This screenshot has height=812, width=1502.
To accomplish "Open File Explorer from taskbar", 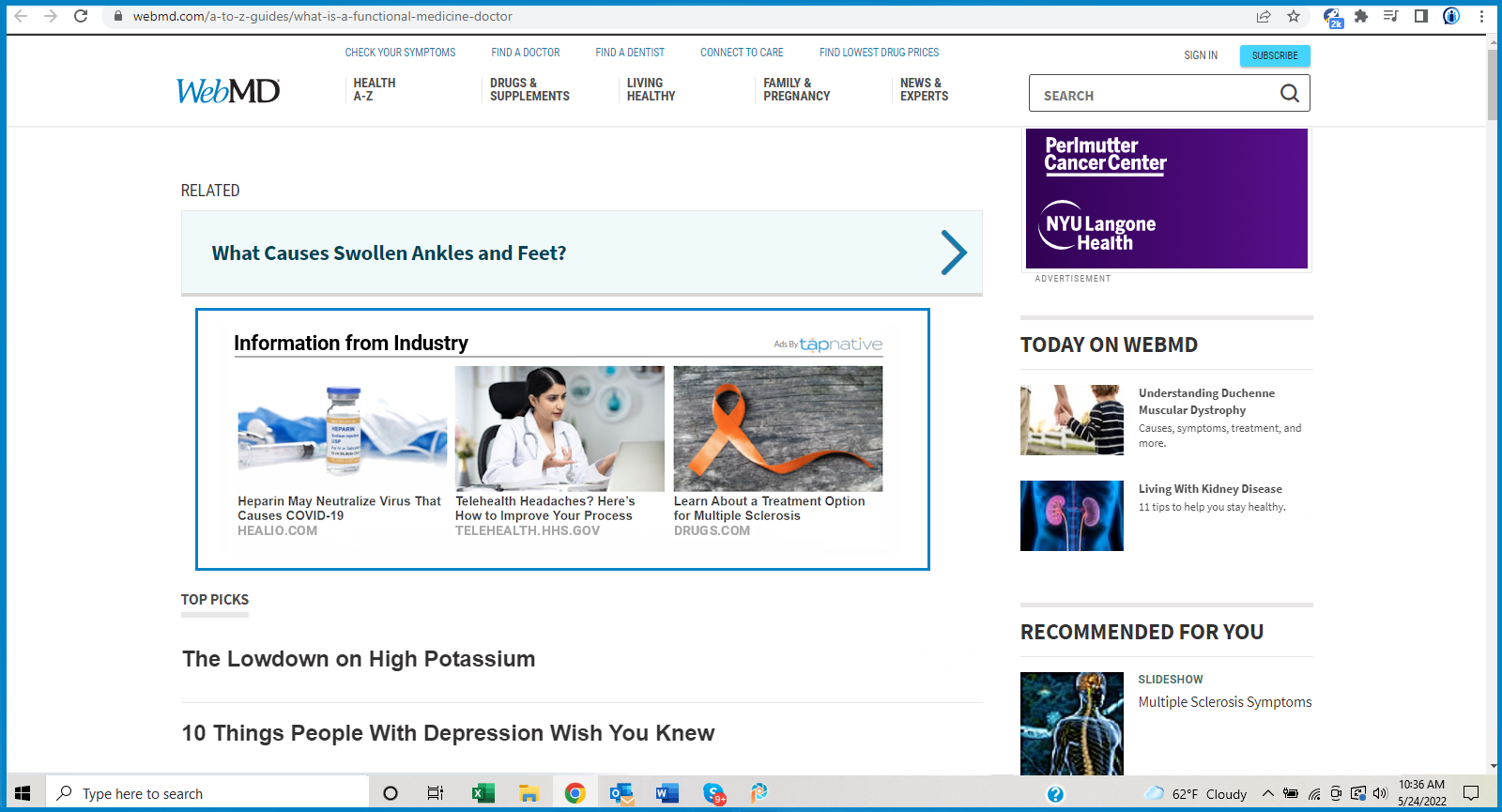I will pyautogui.click(x=529, y=793).
